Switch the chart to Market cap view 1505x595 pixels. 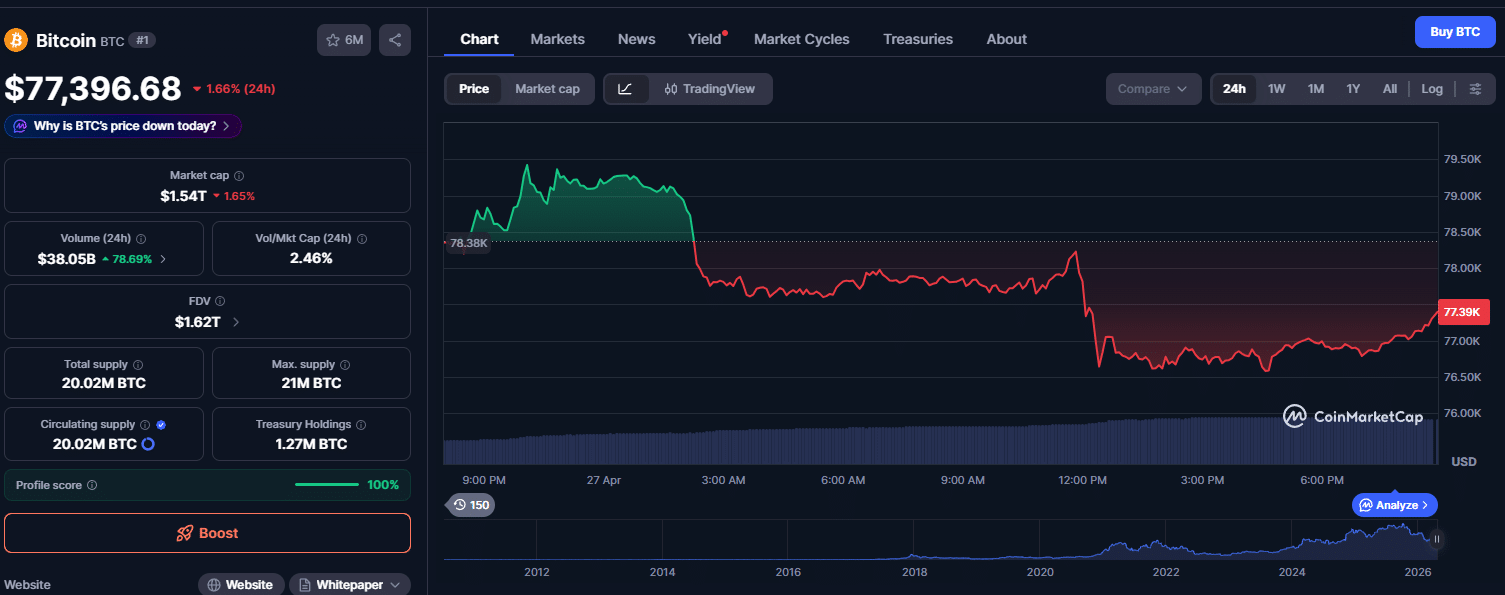(547, 88)
